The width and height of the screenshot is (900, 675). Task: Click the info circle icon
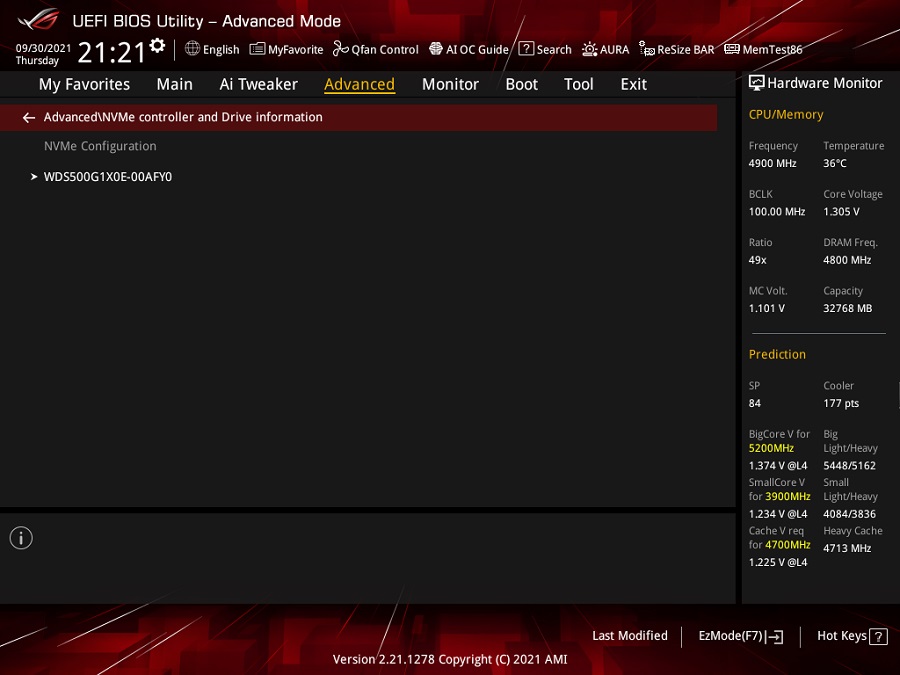(21, 538)
